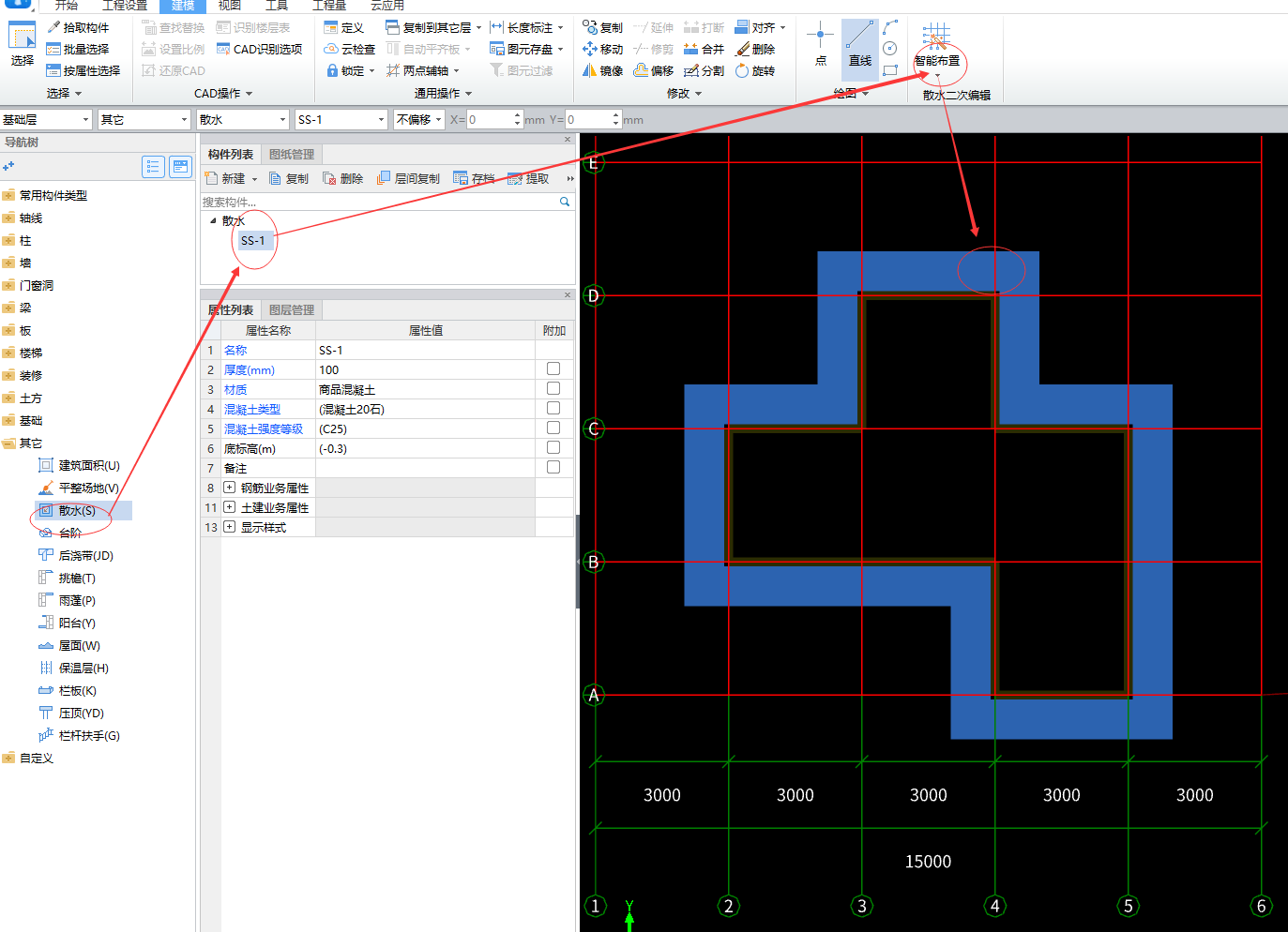Select 建筑面积(U) in the navigation tree
This screenshot has width=1288, height=932.
pyautogui.click(x=89, y=465)
